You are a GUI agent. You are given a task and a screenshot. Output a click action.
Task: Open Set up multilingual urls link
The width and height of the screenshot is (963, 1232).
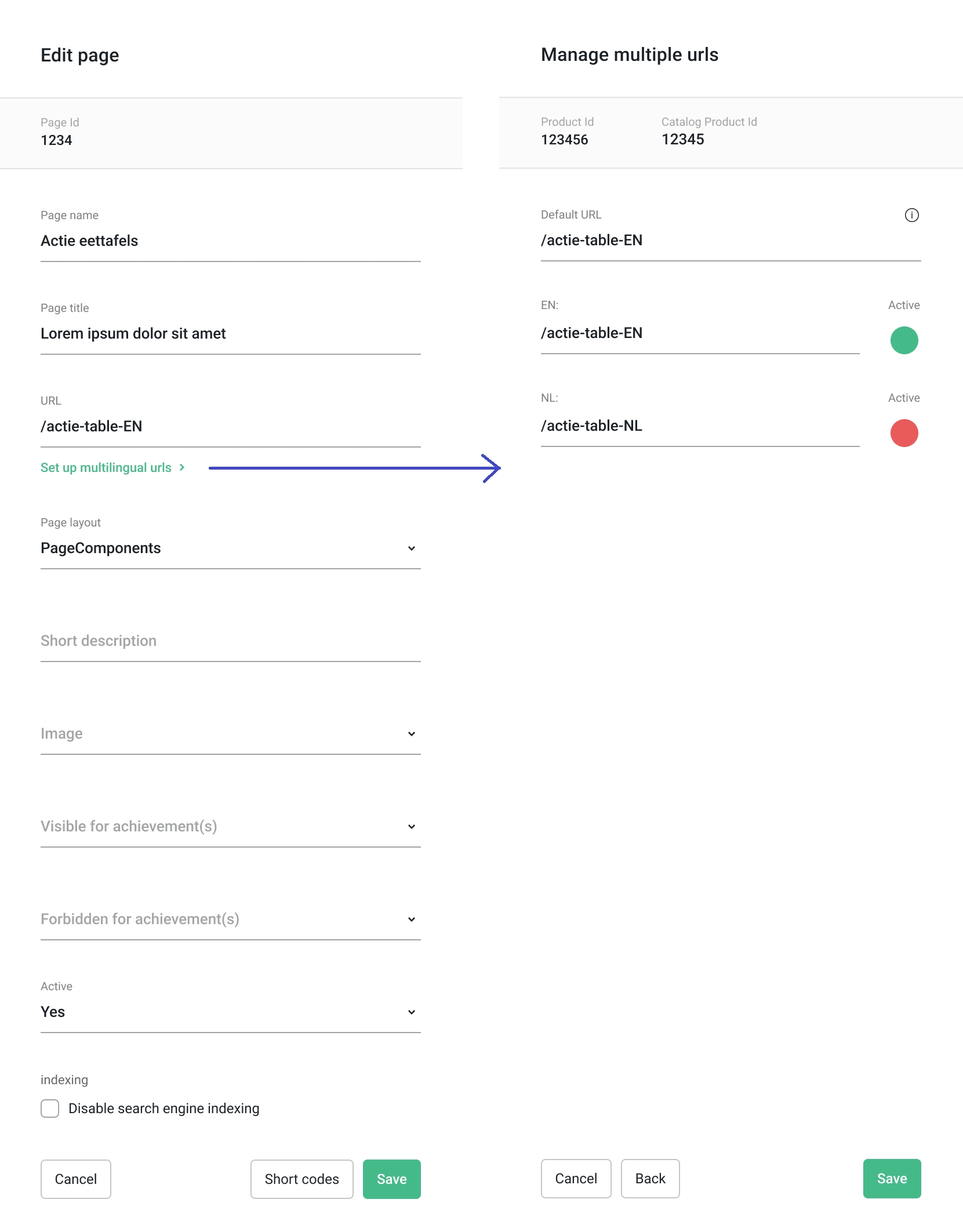pos(106,467)
